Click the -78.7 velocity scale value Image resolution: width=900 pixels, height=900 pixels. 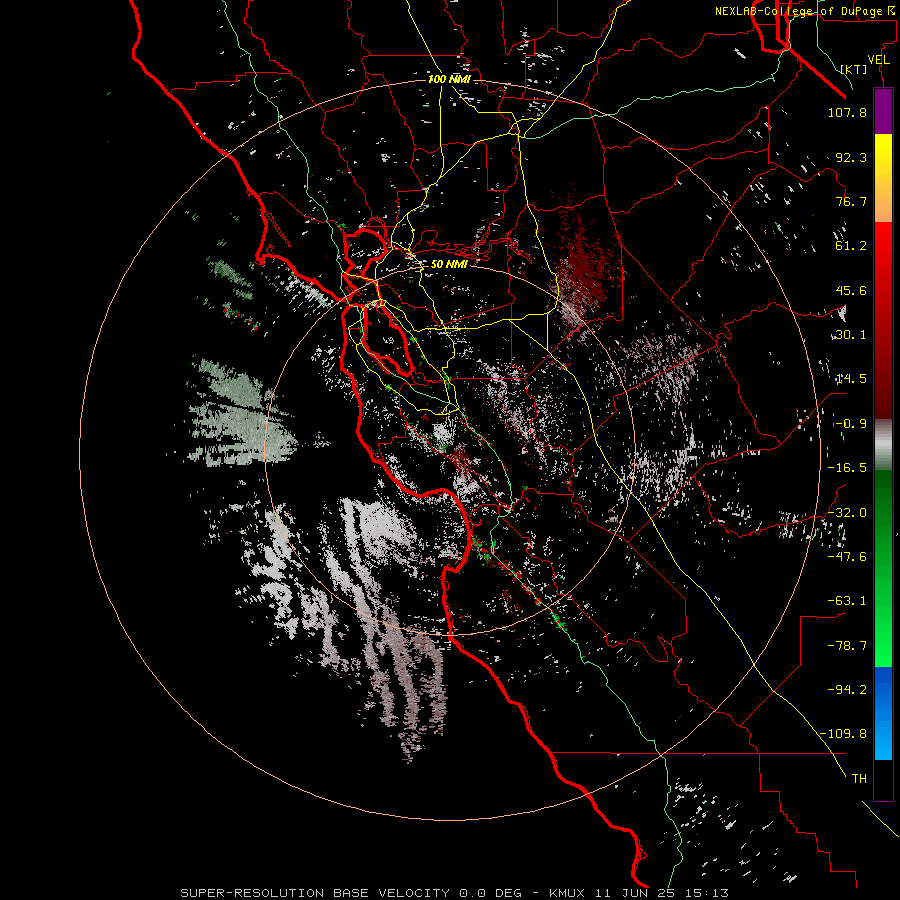pyautogui.click(x=847, y=646)
